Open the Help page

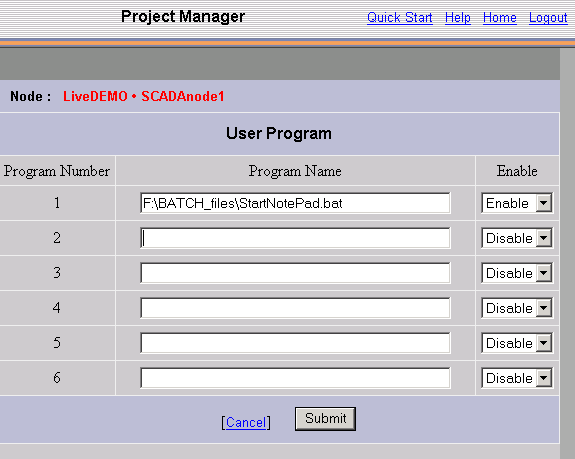(x=458, y=18)
